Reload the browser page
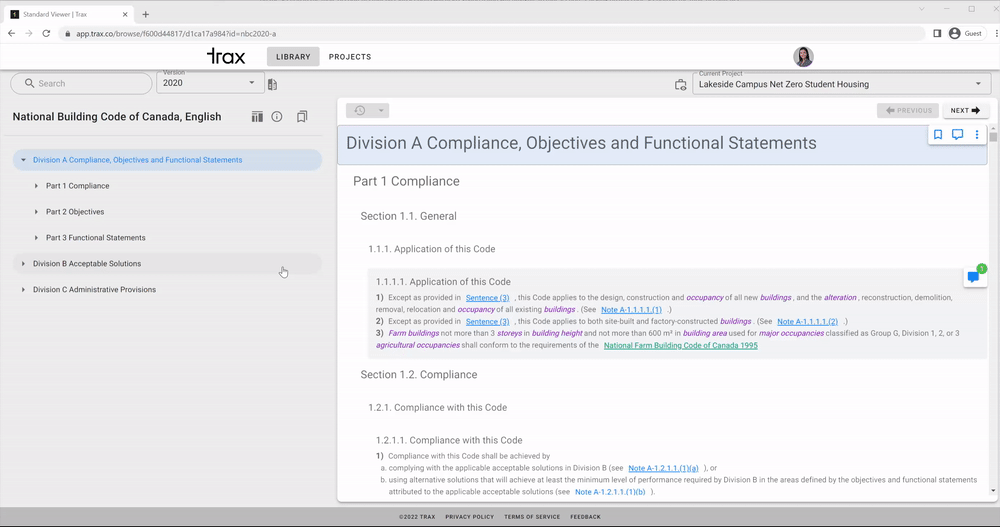This screenshot has width=1000, height=527. pos(46,33)
